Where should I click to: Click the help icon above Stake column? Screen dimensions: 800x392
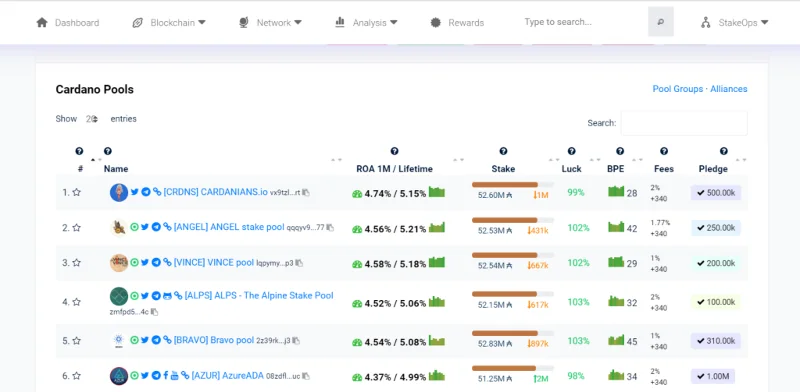pos(504,151)
